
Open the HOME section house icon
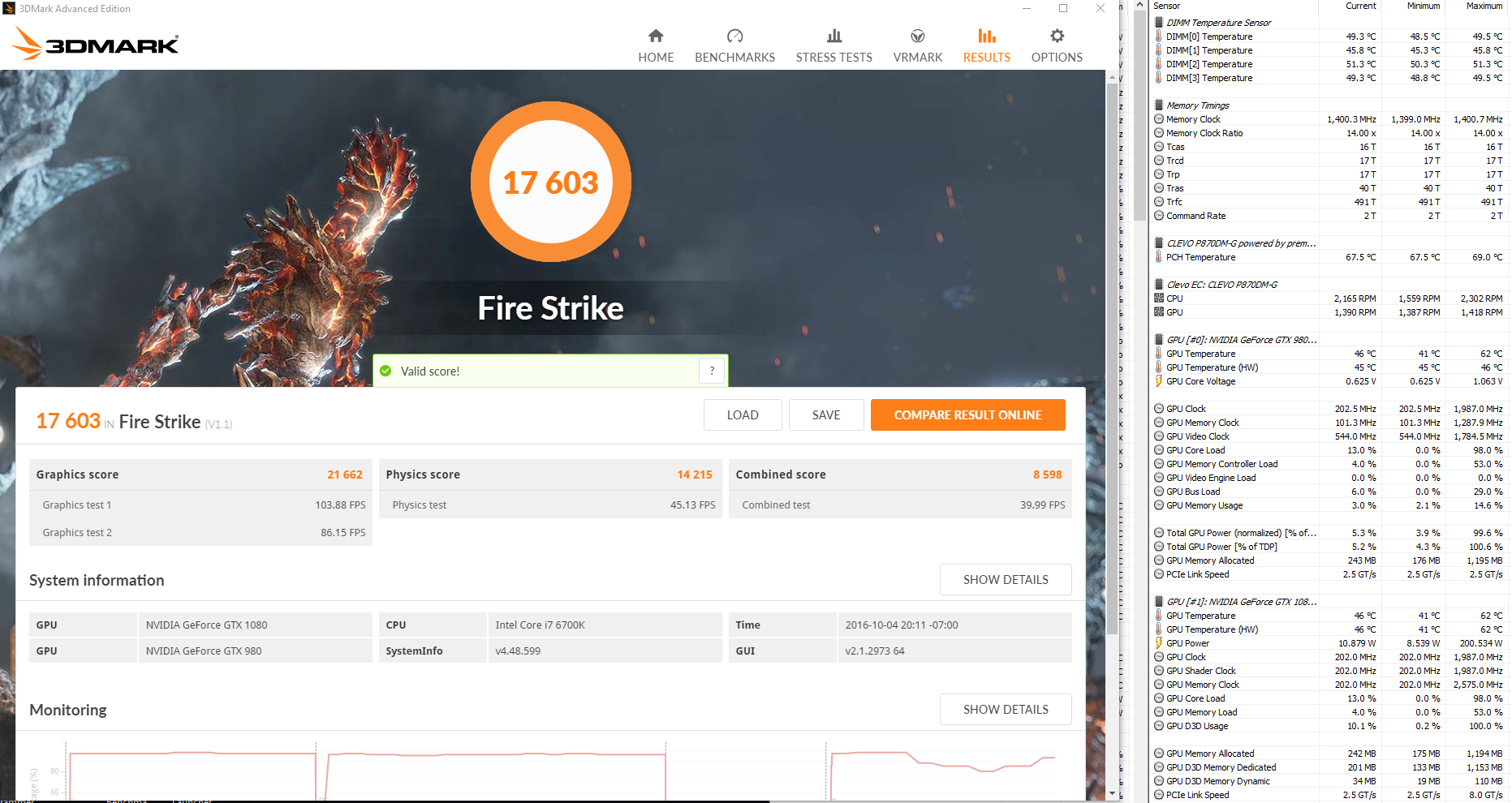coord(656,36)
